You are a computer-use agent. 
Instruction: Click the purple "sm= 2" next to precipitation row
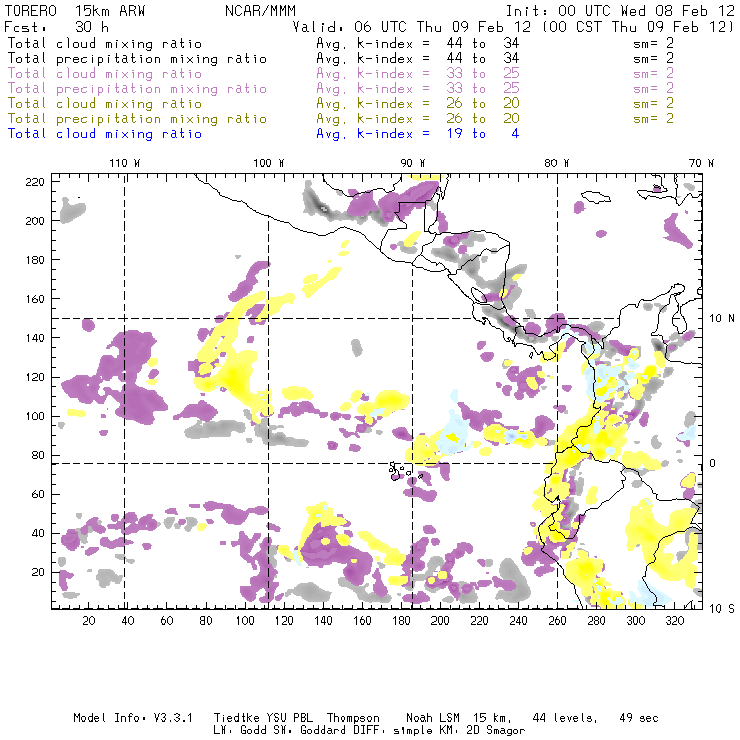point(653,89)
